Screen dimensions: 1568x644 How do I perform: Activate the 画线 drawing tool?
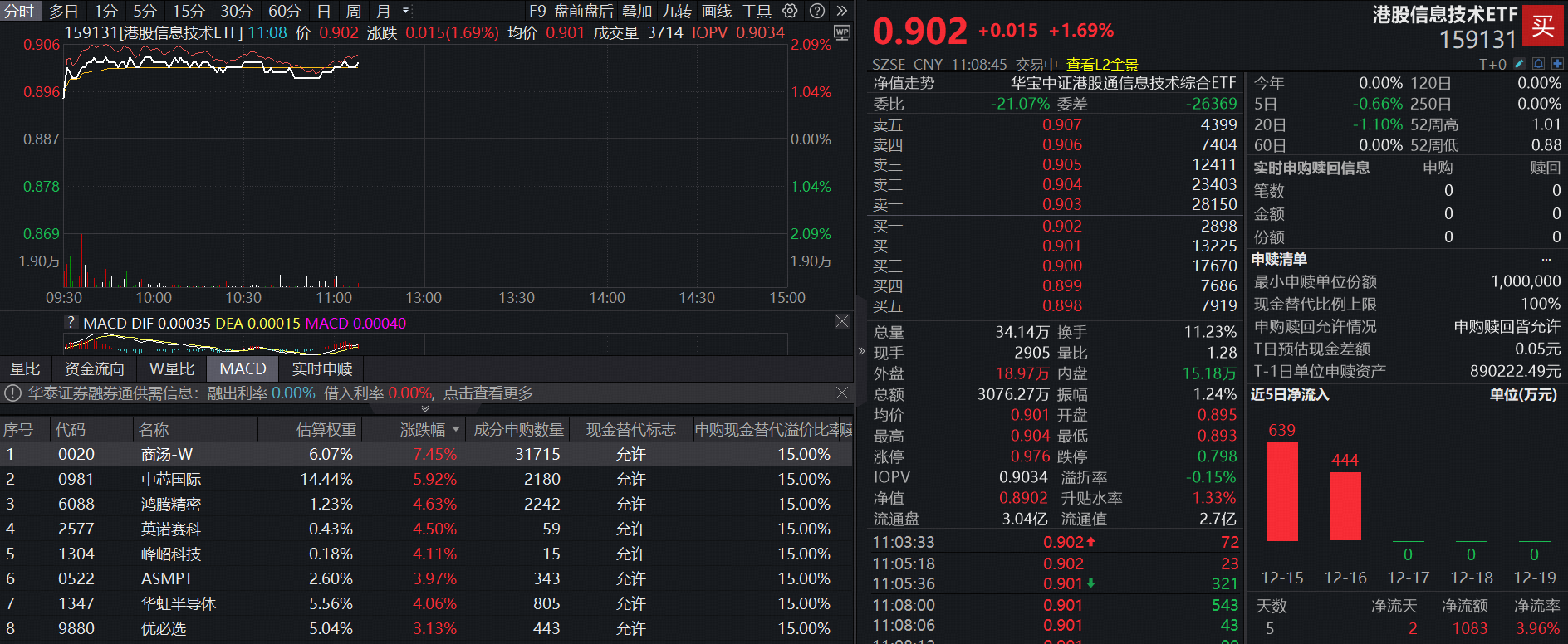point(717,11)
